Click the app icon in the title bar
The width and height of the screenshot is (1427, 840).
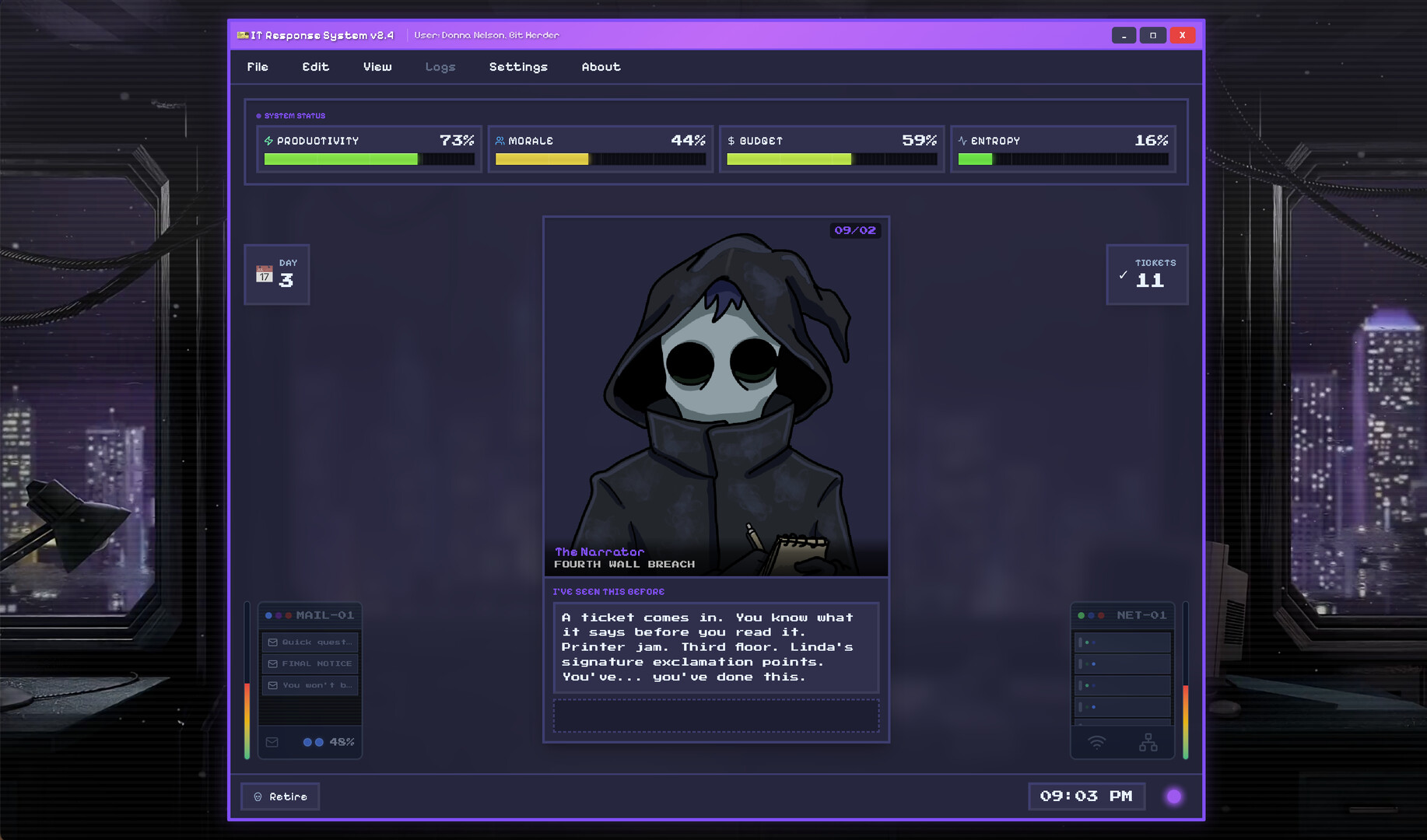tap(243, 35)
